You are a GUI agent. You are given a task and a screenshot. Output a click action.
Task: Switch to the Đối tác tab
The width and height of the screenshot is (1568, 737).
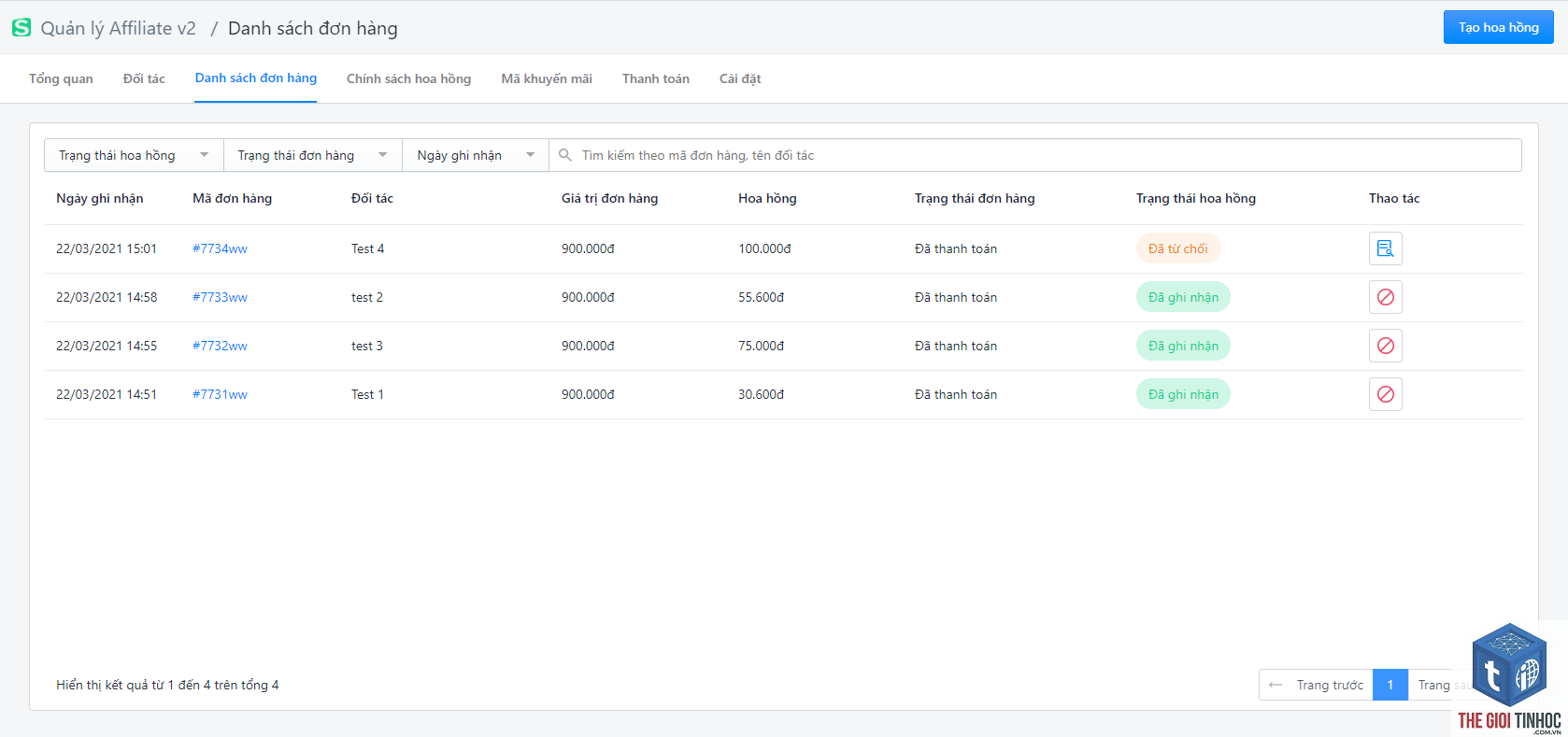click(x=144, y=78)
